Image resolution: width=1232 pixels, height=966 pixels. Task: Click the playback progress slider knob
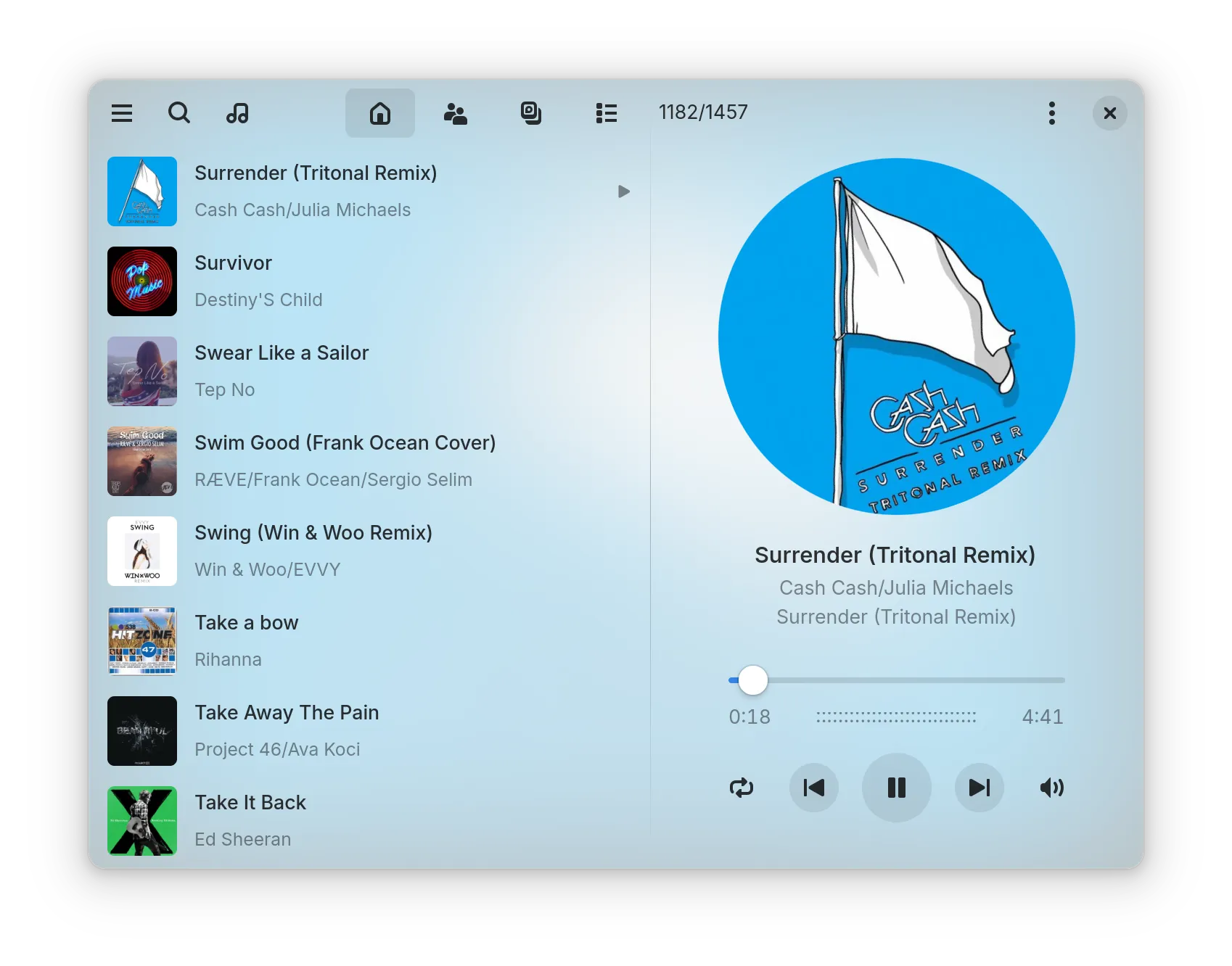pos(753,680)
